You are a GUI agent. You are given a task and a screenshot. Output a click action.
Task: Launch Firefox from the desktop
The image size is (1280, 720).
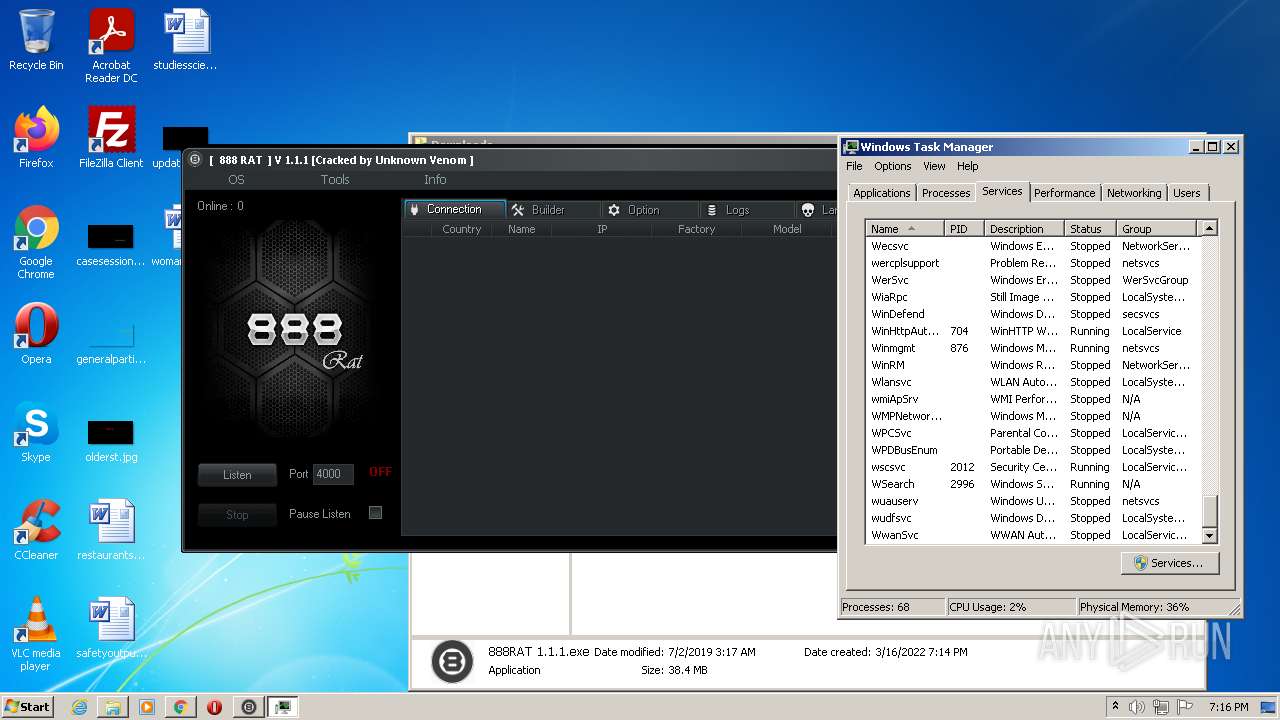coord(36,138)
